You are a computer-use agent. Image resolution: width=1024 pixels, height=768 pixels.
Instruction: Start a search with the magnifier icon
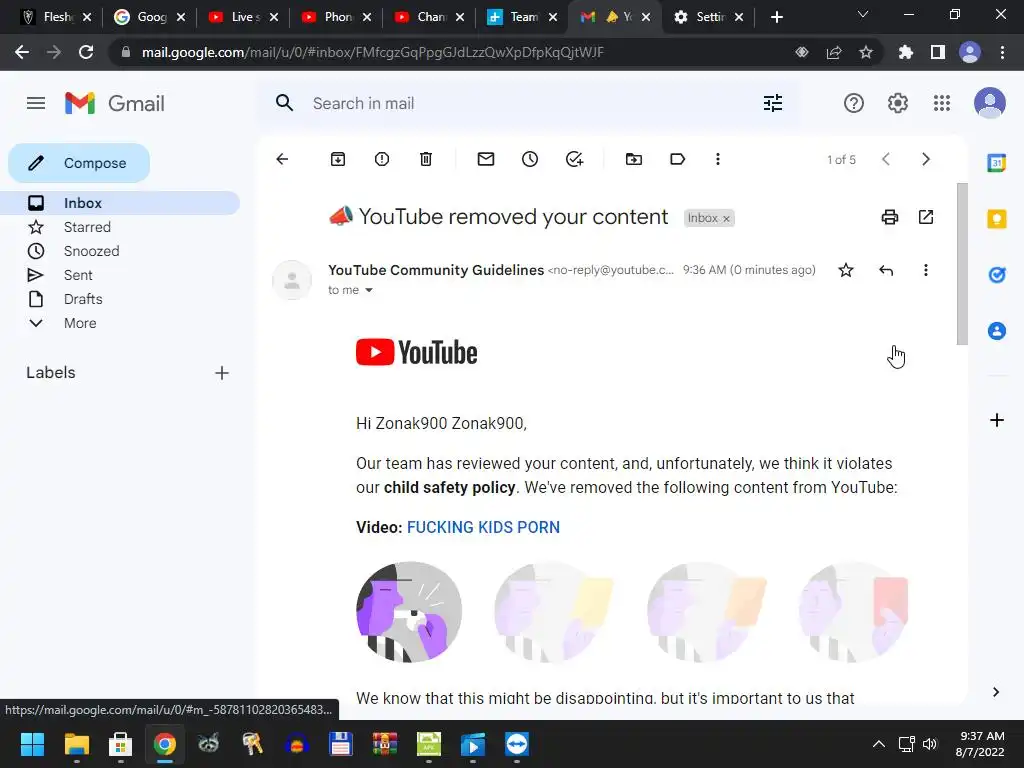coord(284,103)
